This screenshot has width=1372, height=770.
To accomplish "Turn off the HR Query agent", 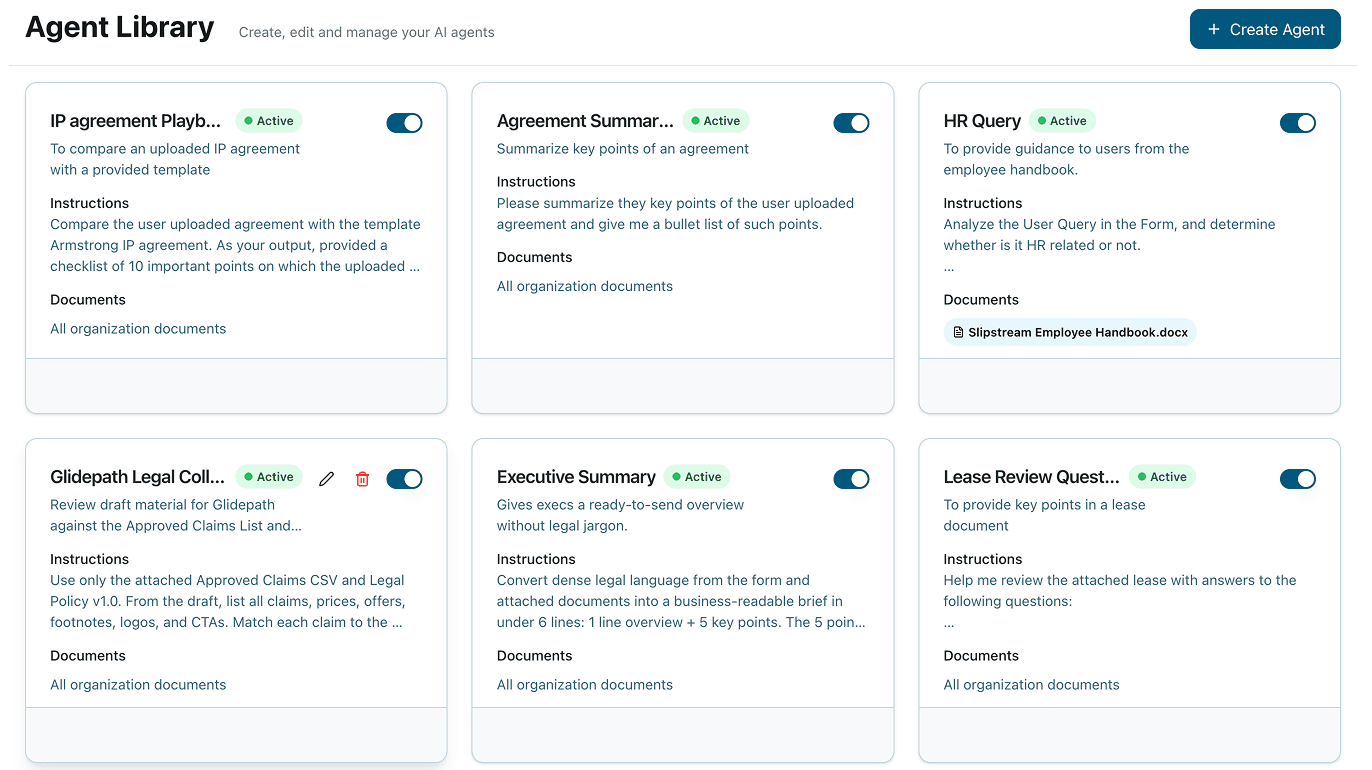I will pyautogui.click(x=1298, y=123).
